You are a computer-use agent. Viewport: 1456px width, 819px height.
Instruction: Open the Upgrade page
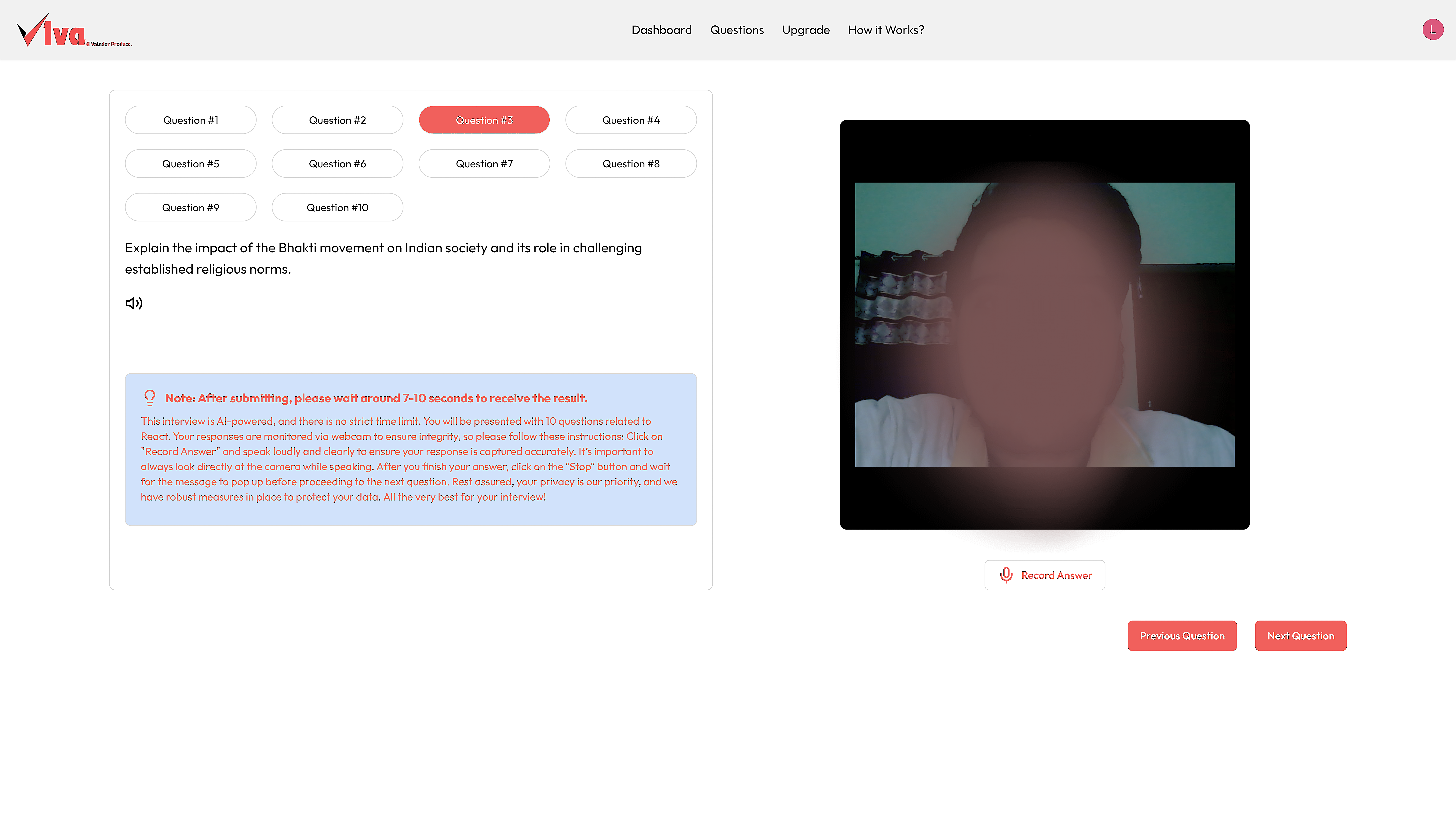coord(806,30)
